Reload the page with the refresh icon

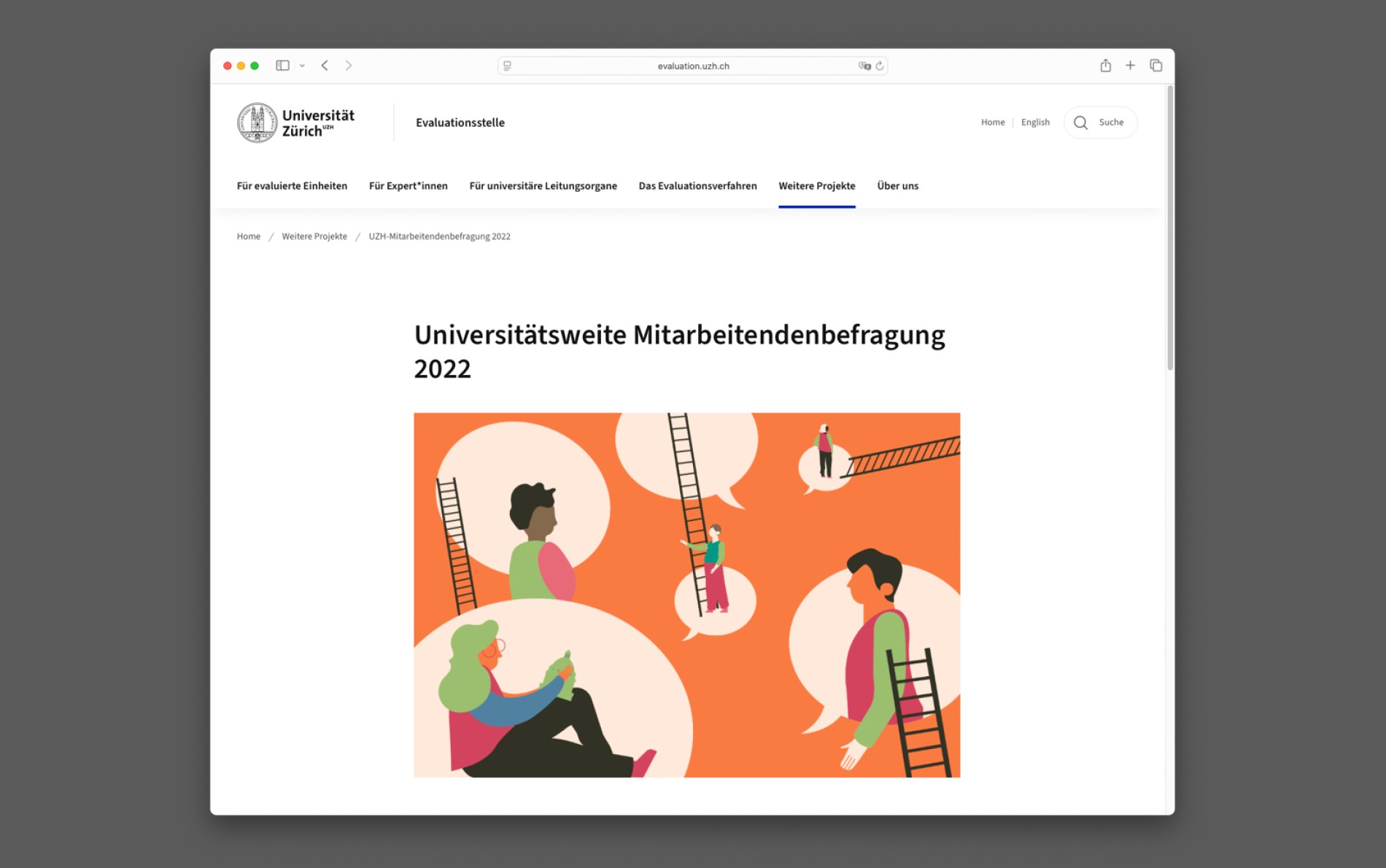pyautogui.click(x=880, y=66)
